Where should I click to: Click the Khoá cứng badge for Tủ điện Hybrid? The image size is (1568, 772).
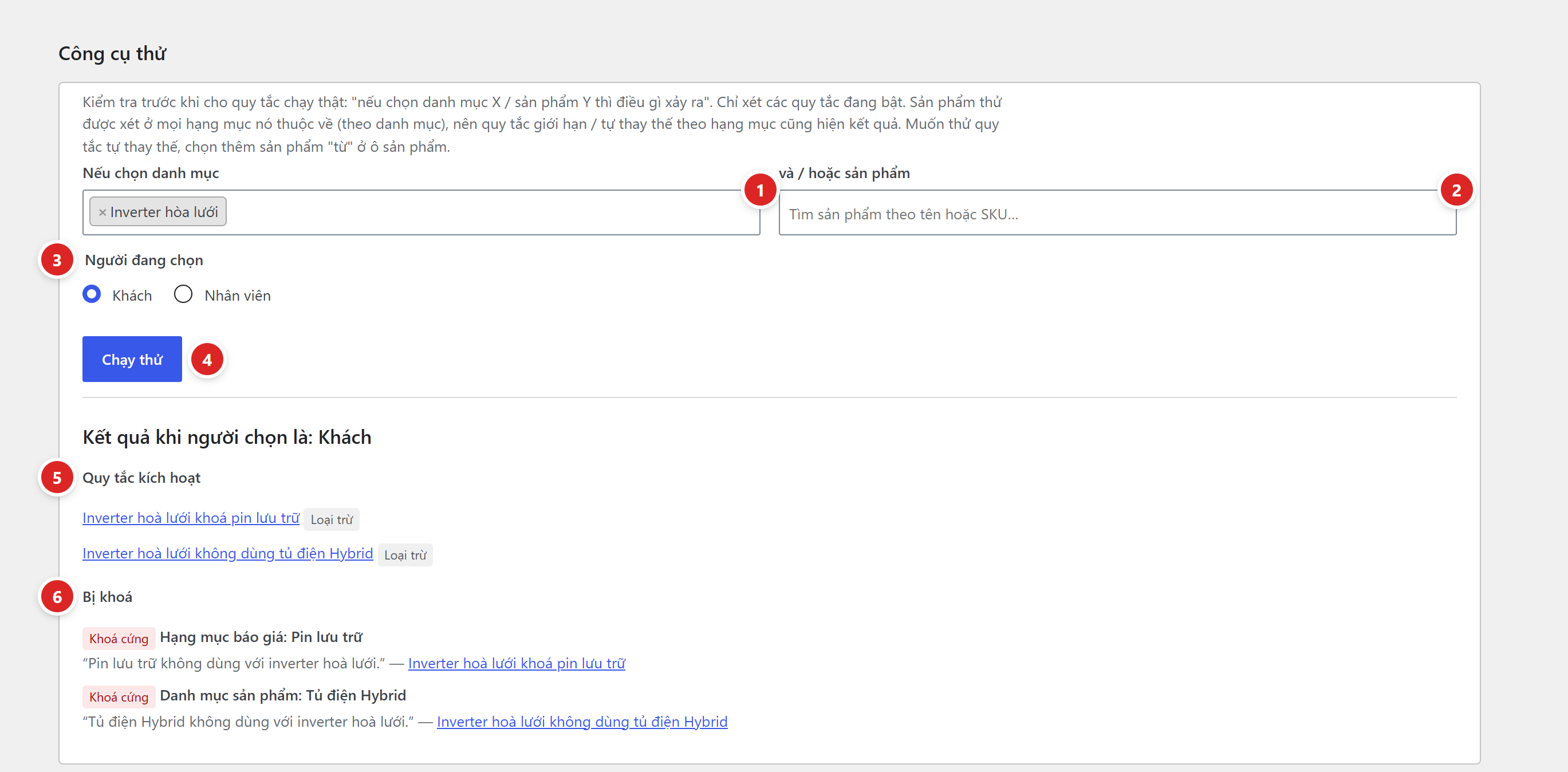pyautogui.click(x=119, y=697)
